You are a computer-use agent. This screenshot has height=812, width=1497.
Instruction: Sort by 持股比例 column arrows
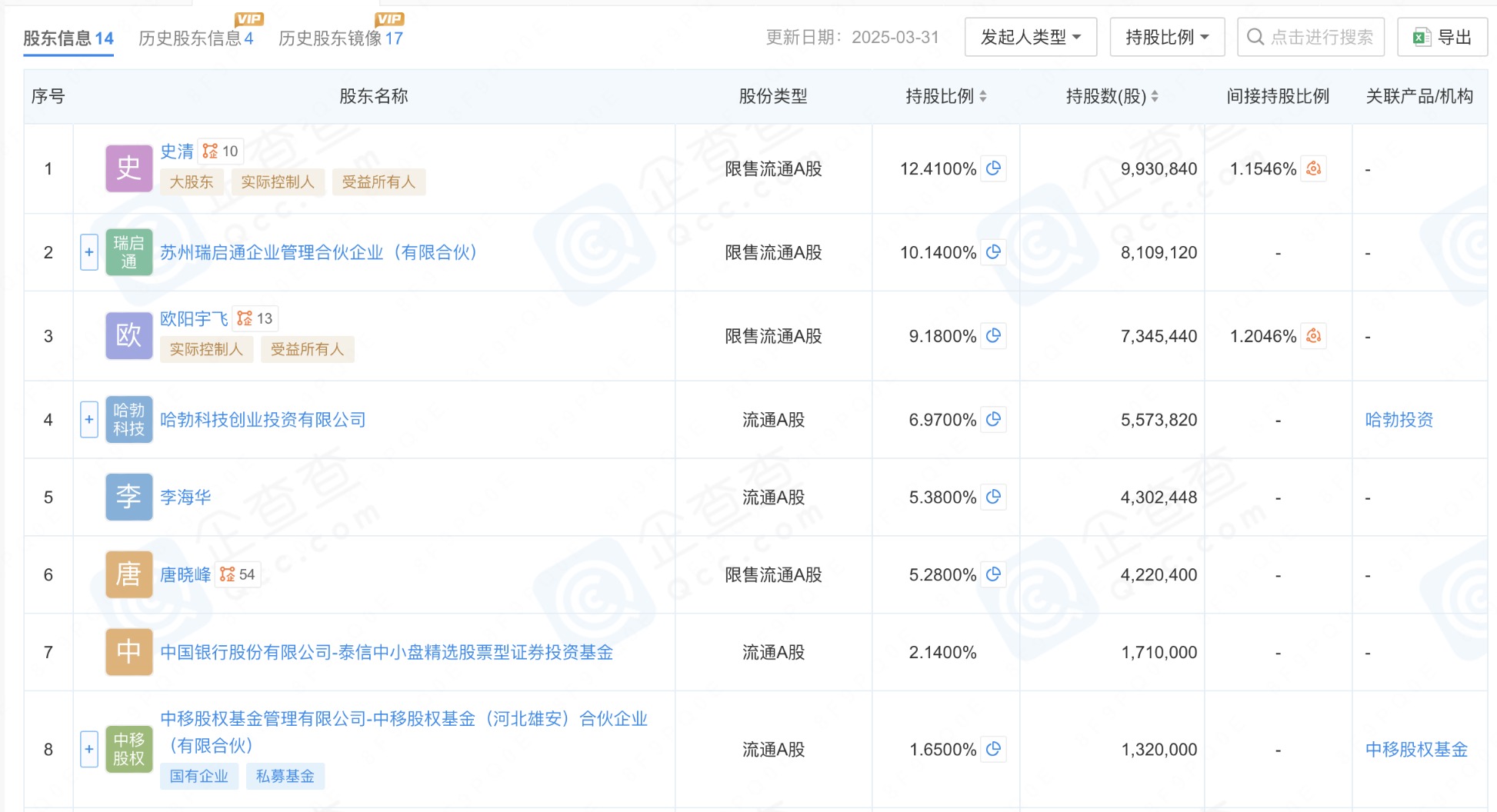point(983,96)
